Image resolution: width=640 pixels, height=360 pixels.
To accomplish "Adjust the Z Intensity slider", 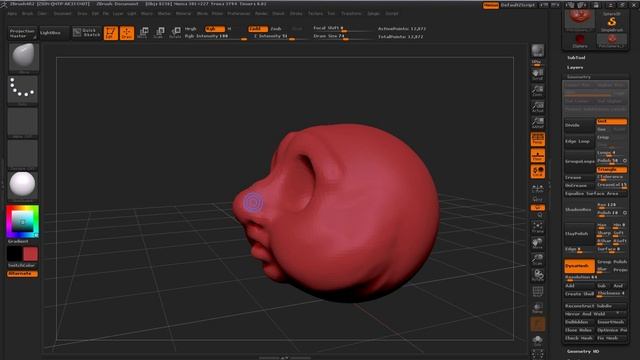I will point(278,36).
